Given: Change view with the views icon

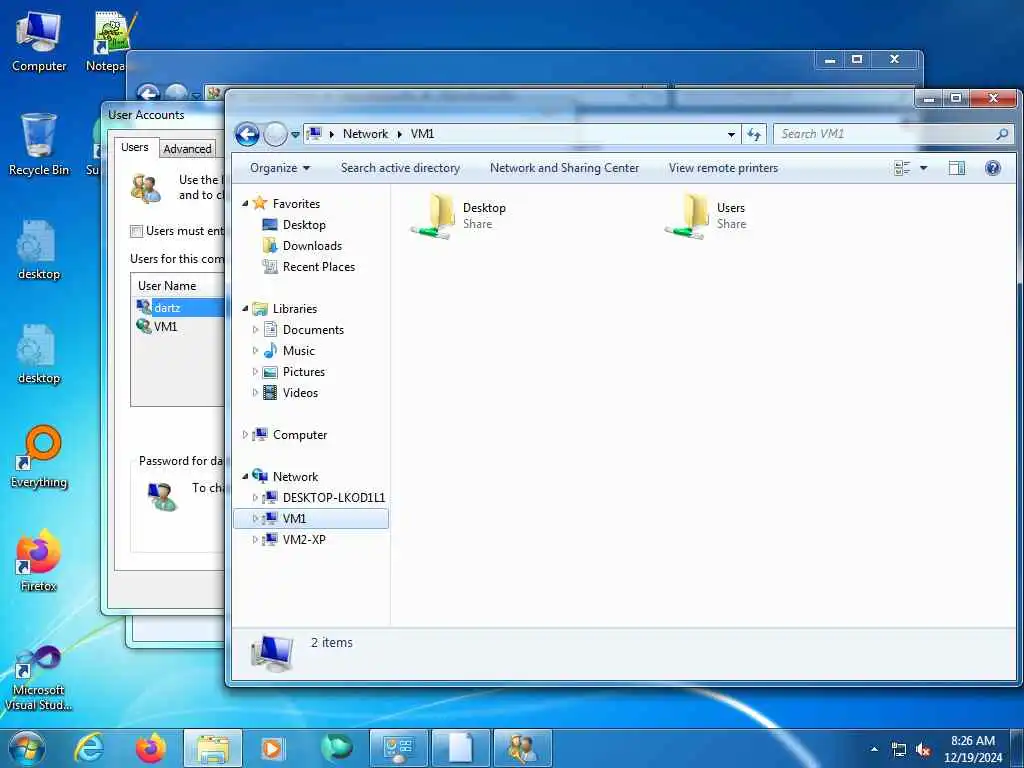Looking at the screenshot, I should (x=902, y=168).
